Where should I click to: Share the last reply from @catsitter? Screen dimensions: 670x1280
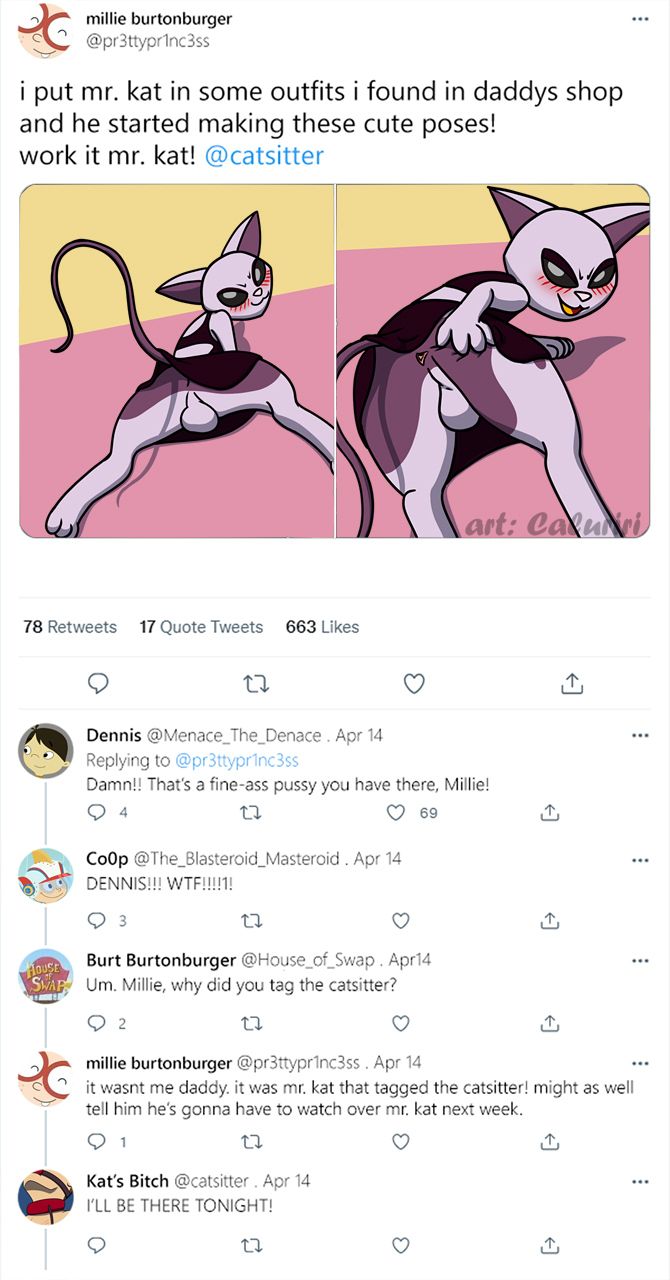tap(549, 1245)
